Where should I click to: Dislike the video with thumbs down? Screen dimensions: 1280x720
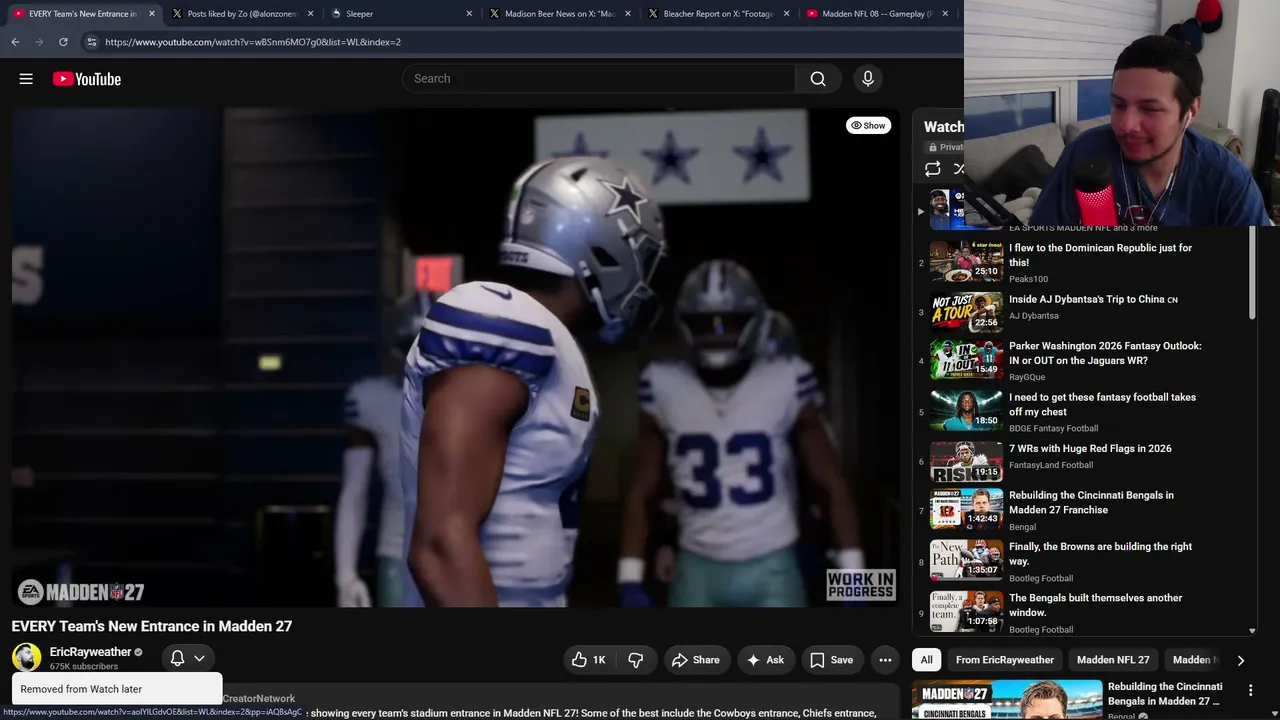[x=635, y=660]
